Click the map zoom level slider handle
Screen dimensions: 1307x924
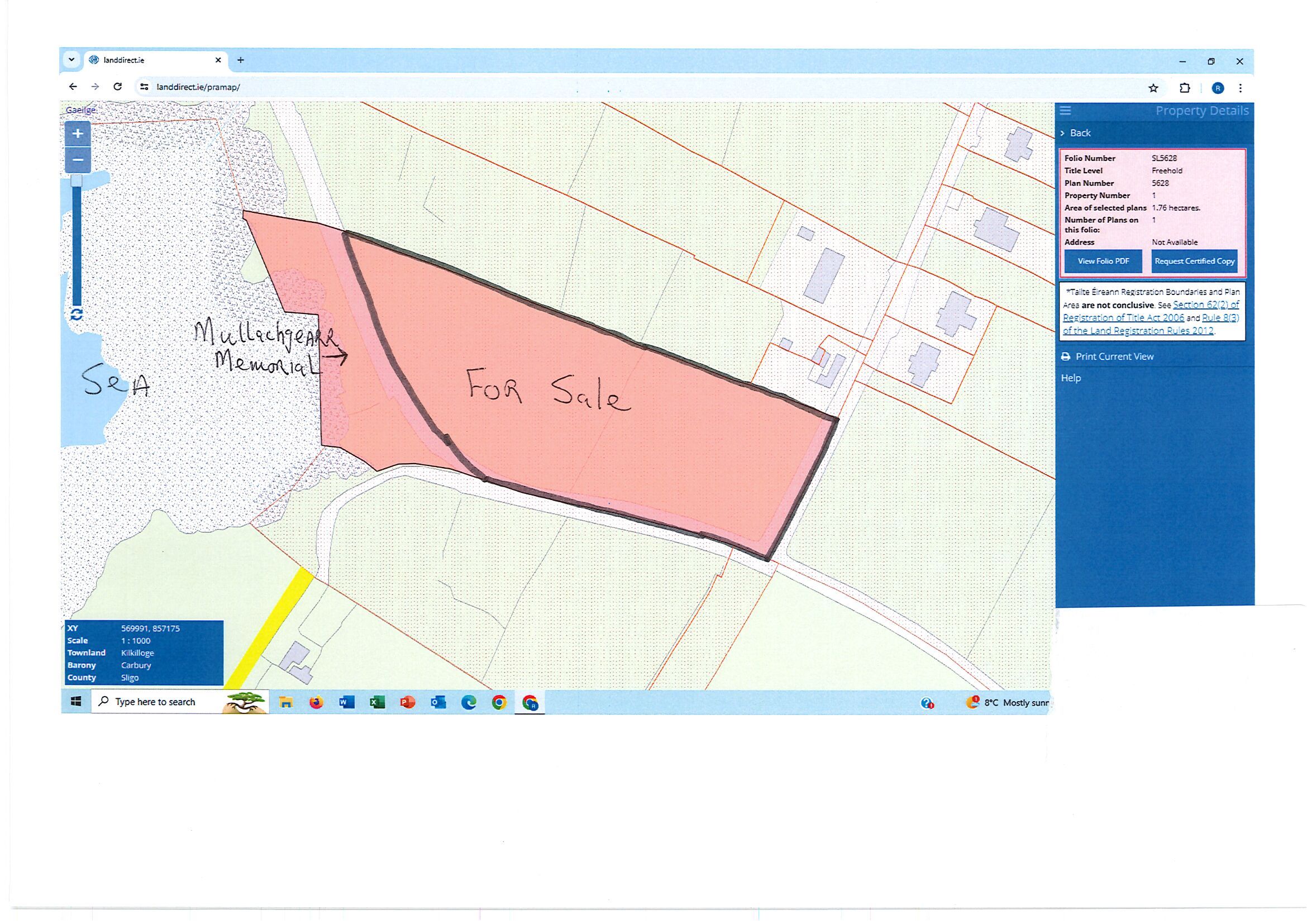77,181
